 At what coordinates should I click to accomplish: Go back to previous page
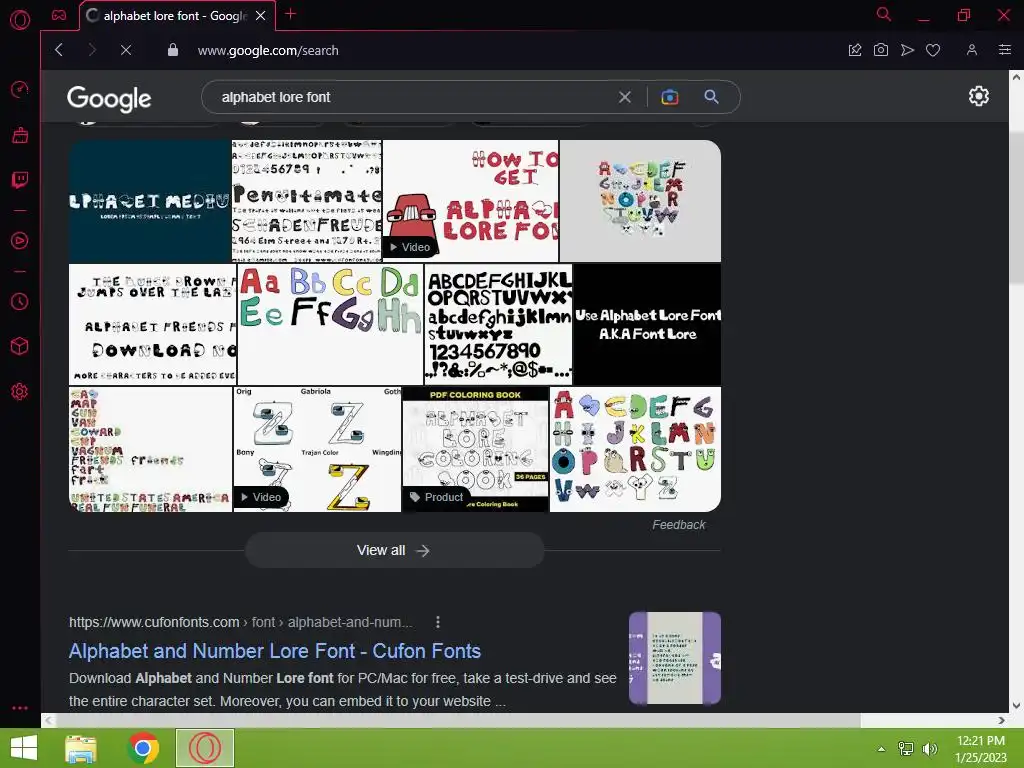pos(59,50)
